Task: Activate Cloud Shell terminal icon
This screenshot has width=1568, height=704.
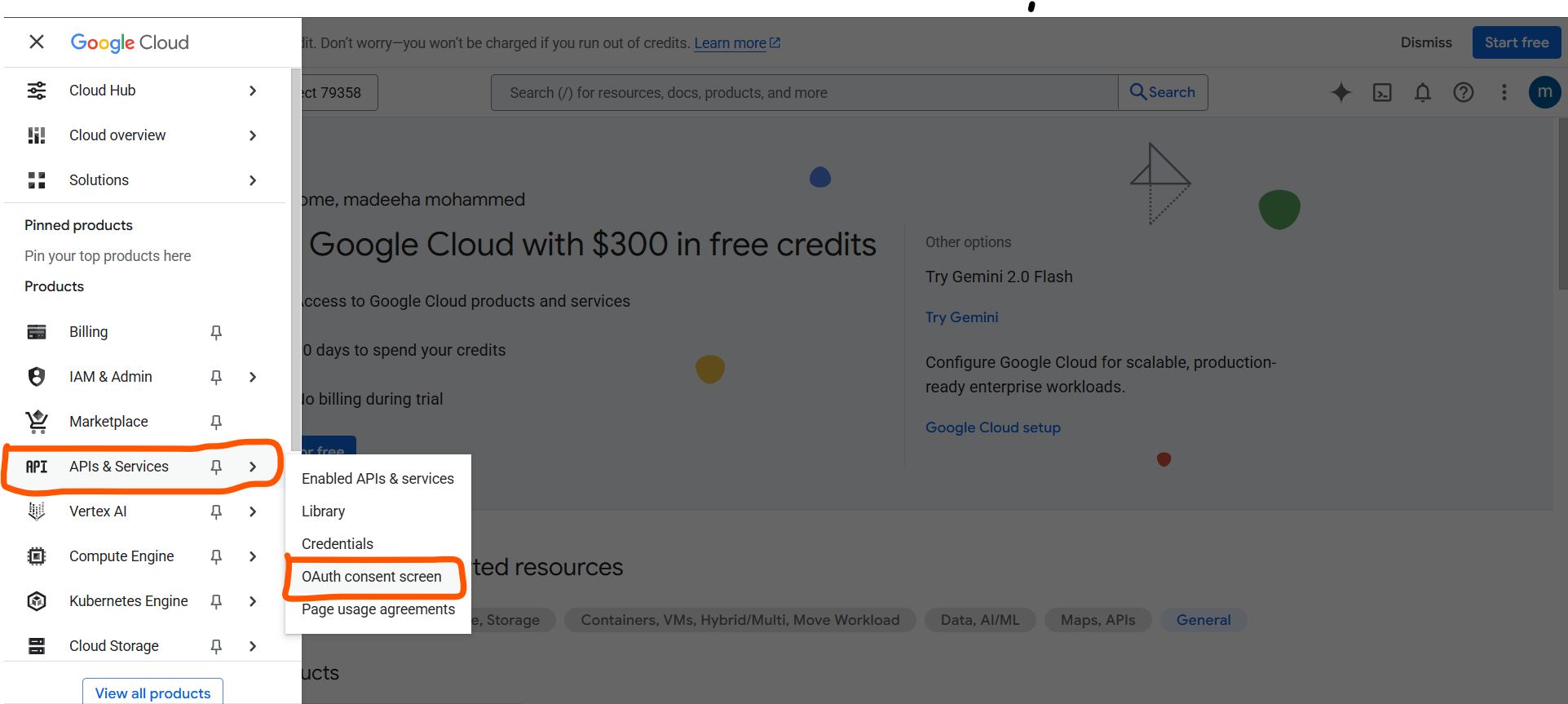Action: click(1382, 92)
